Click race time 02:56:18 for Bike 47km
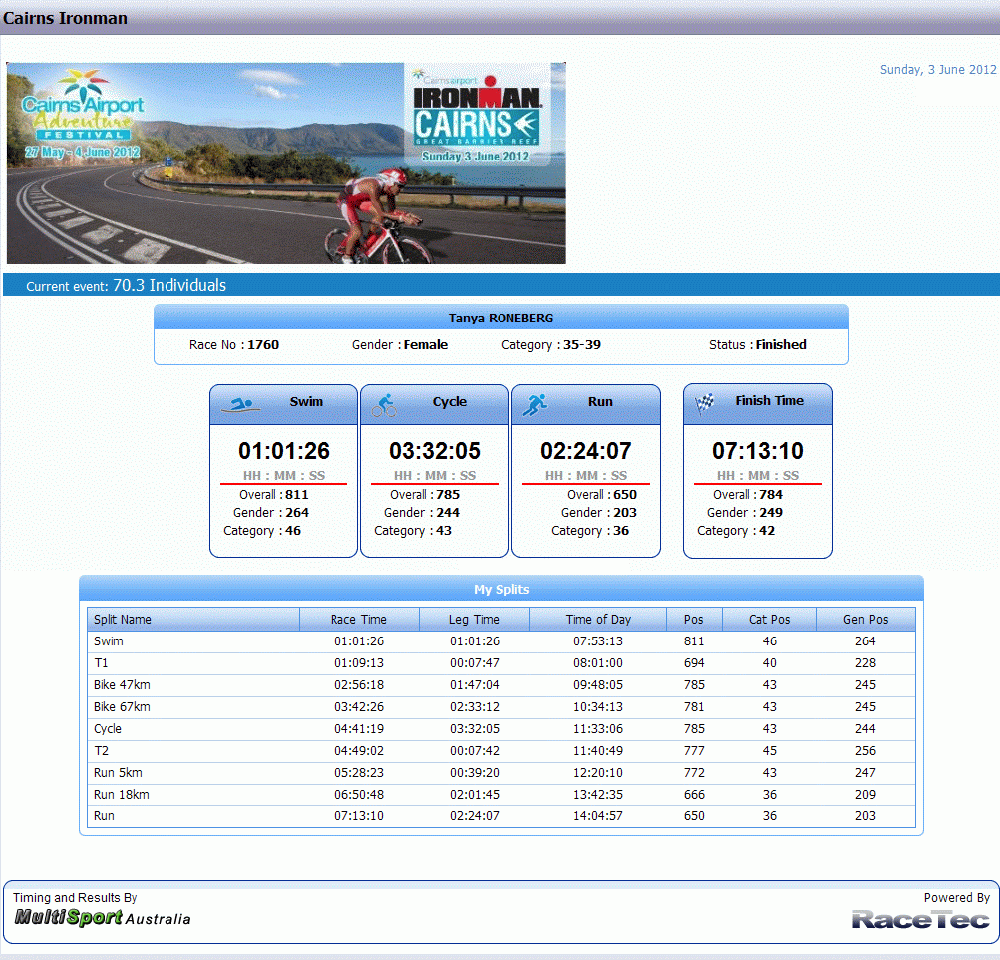 coord(359,684)
